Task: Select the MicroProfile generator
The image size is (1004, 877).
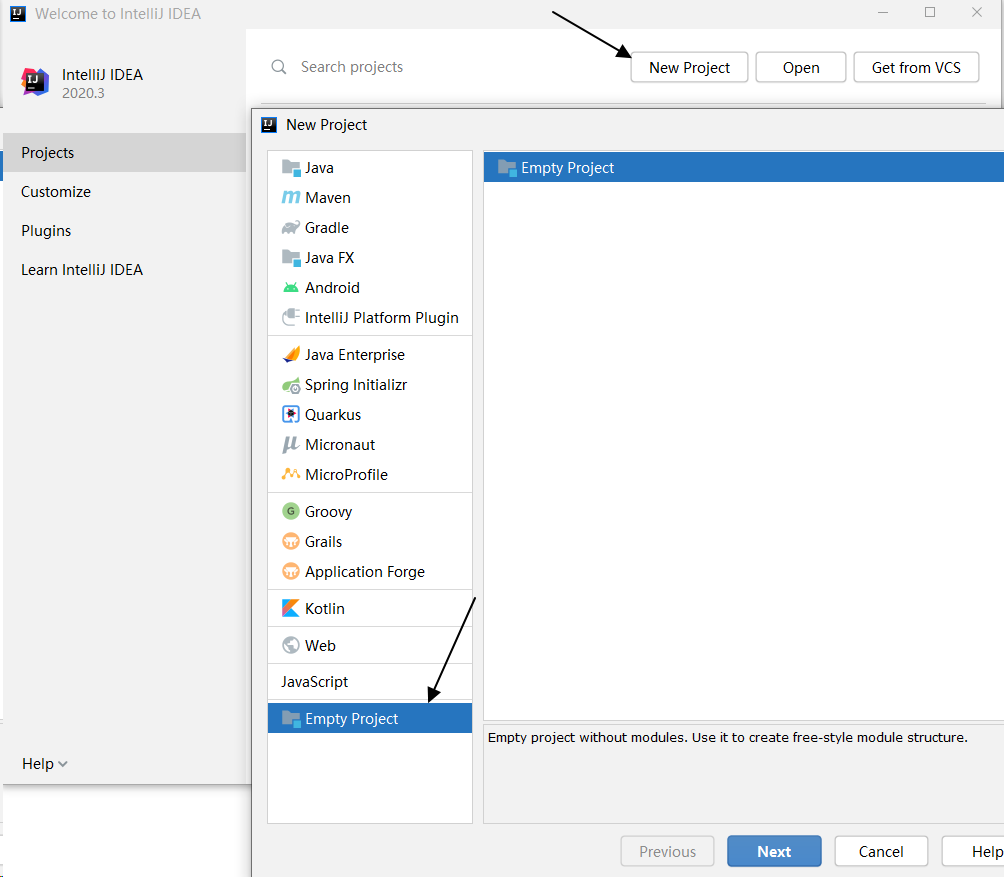Action: 370,475
